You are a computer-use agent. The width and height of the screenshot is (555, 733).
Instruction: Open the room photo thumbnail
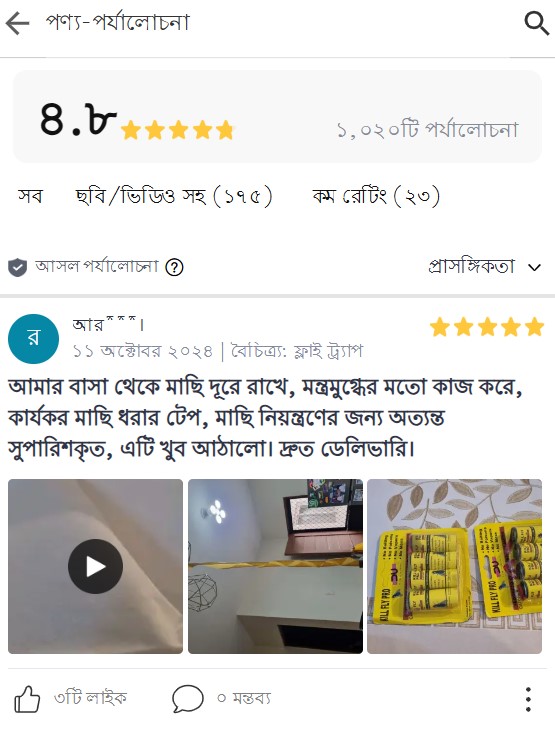coord(275,567)
